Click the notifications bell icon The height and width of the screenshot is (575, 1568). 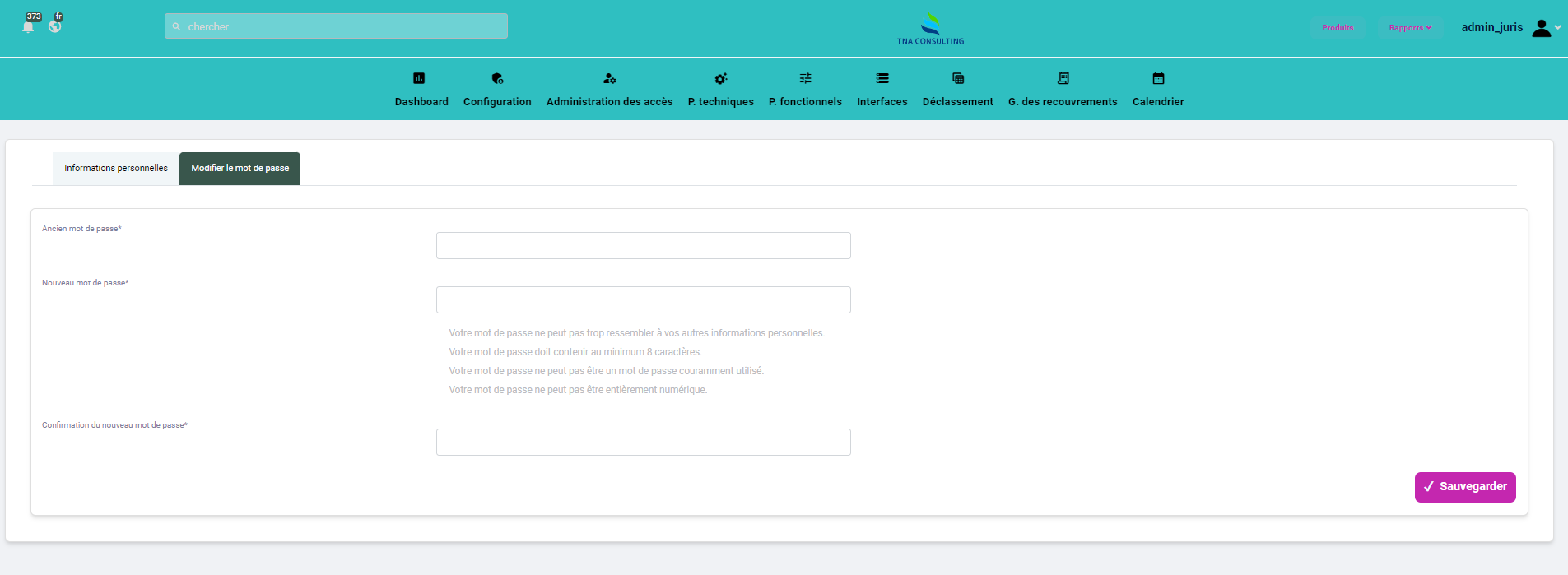pyautogui.click(x=29, y=26)
